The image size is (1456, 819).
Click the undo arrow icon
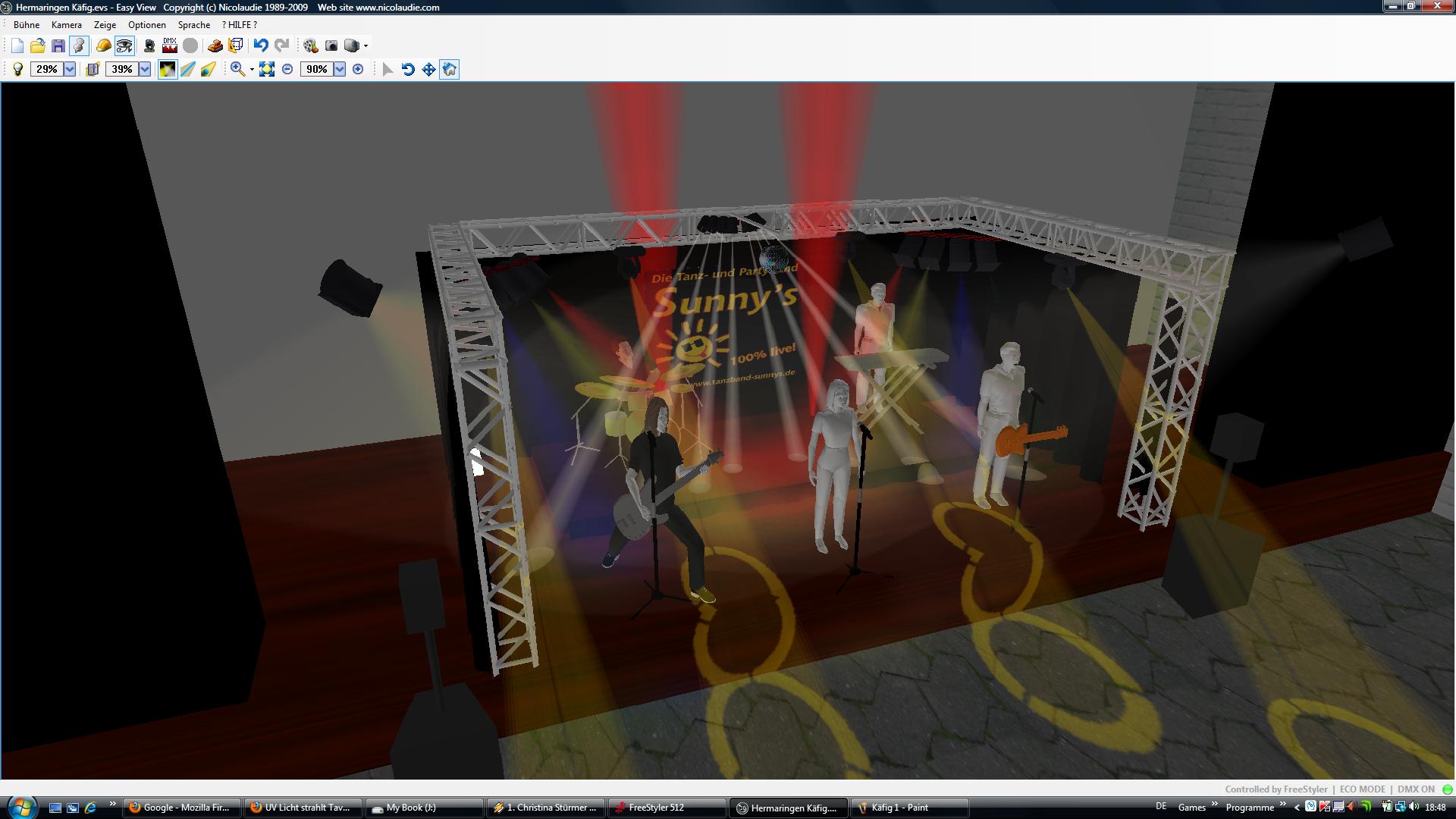pos(261,45)
